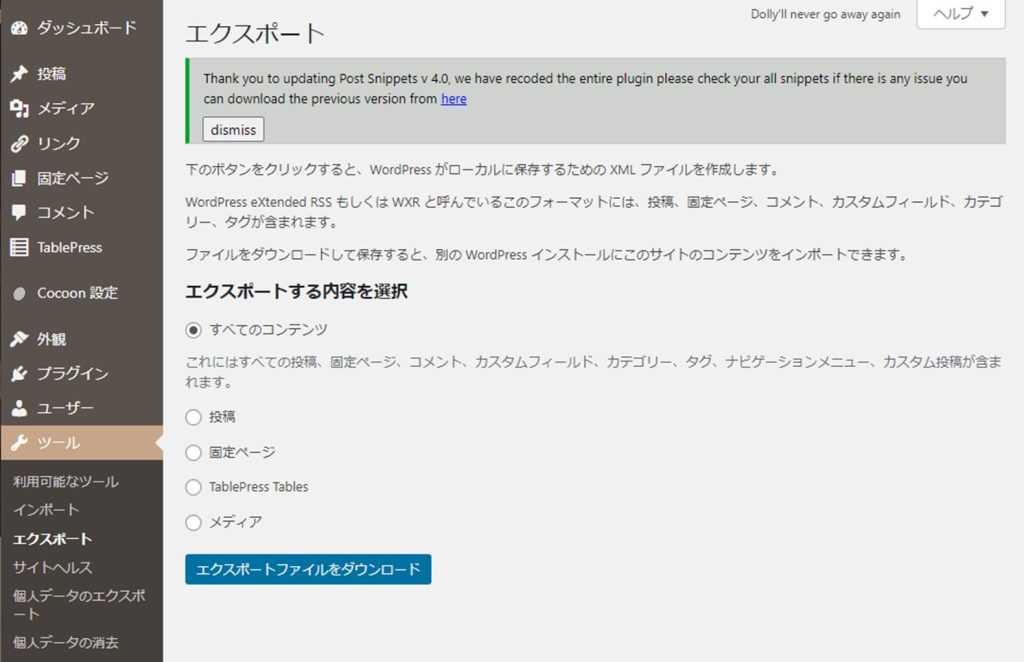Click the Pages icon beside 固定ページ

pos(19,178)
